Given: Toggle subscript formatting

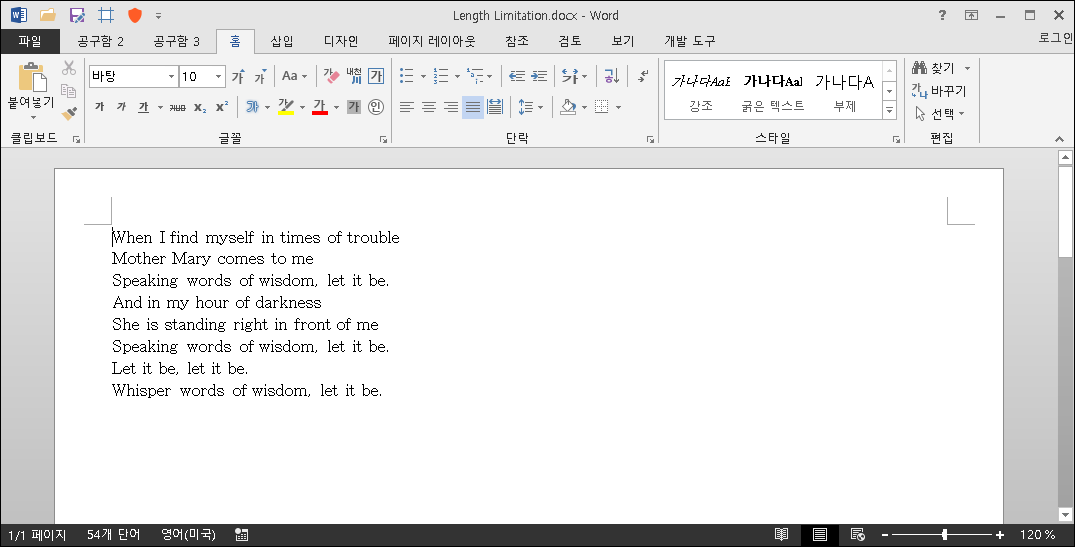Looking at the screenshot, I should click(x=200, y=108).
